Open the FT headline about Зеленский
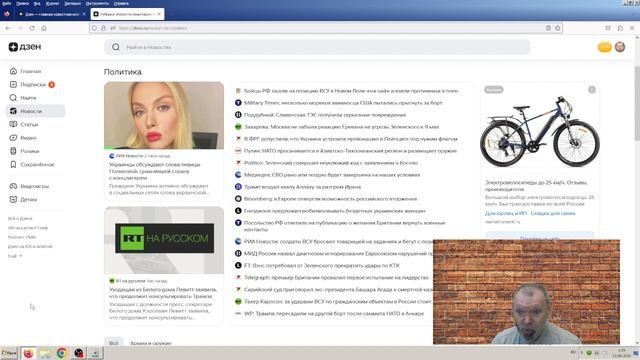This screenshot has height=360, width=640. click(x=322, y=266)
